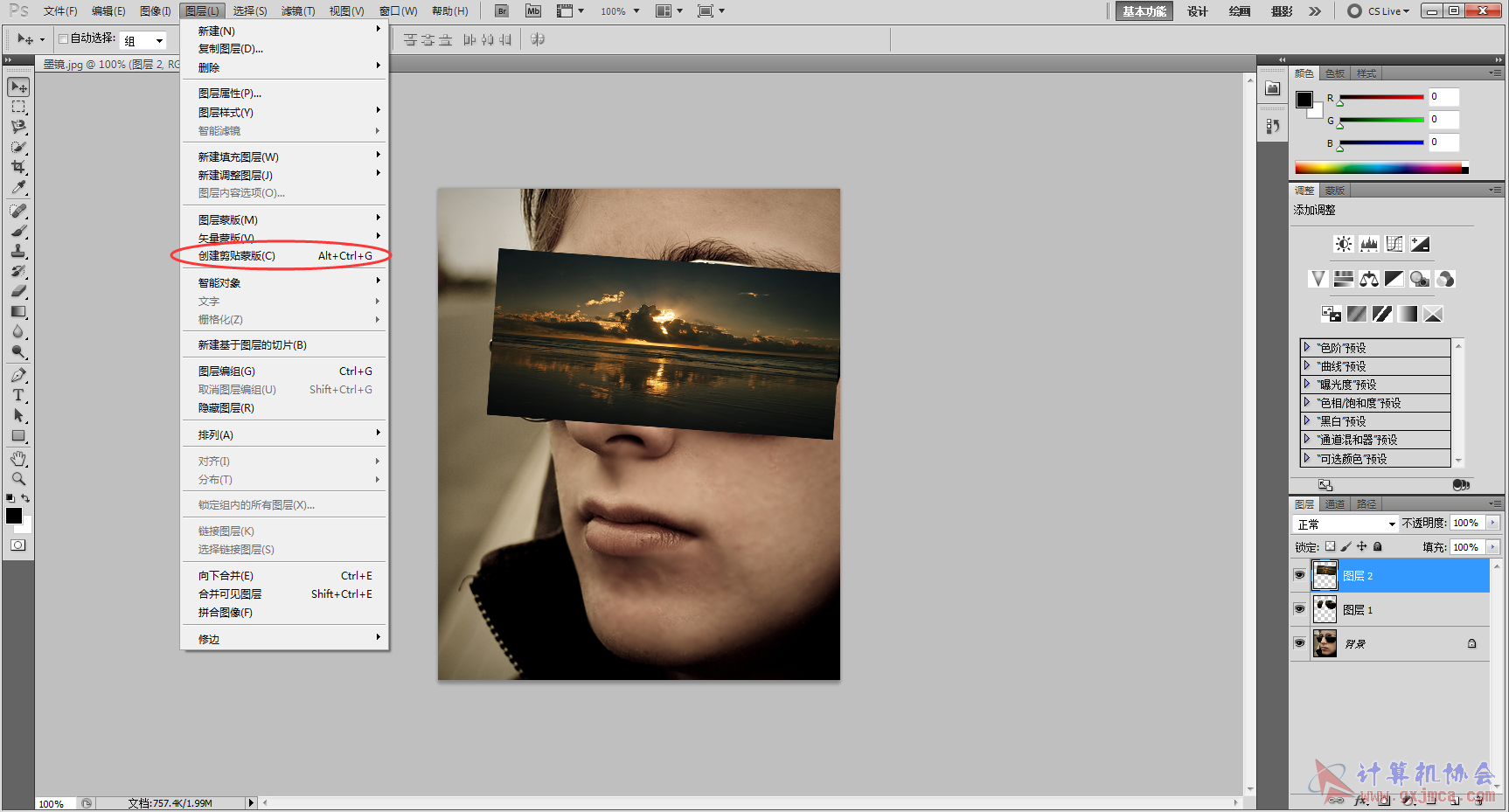Hide the 图层 2 layer
Screen dimensions: 1509x812
pos(1299,575)
